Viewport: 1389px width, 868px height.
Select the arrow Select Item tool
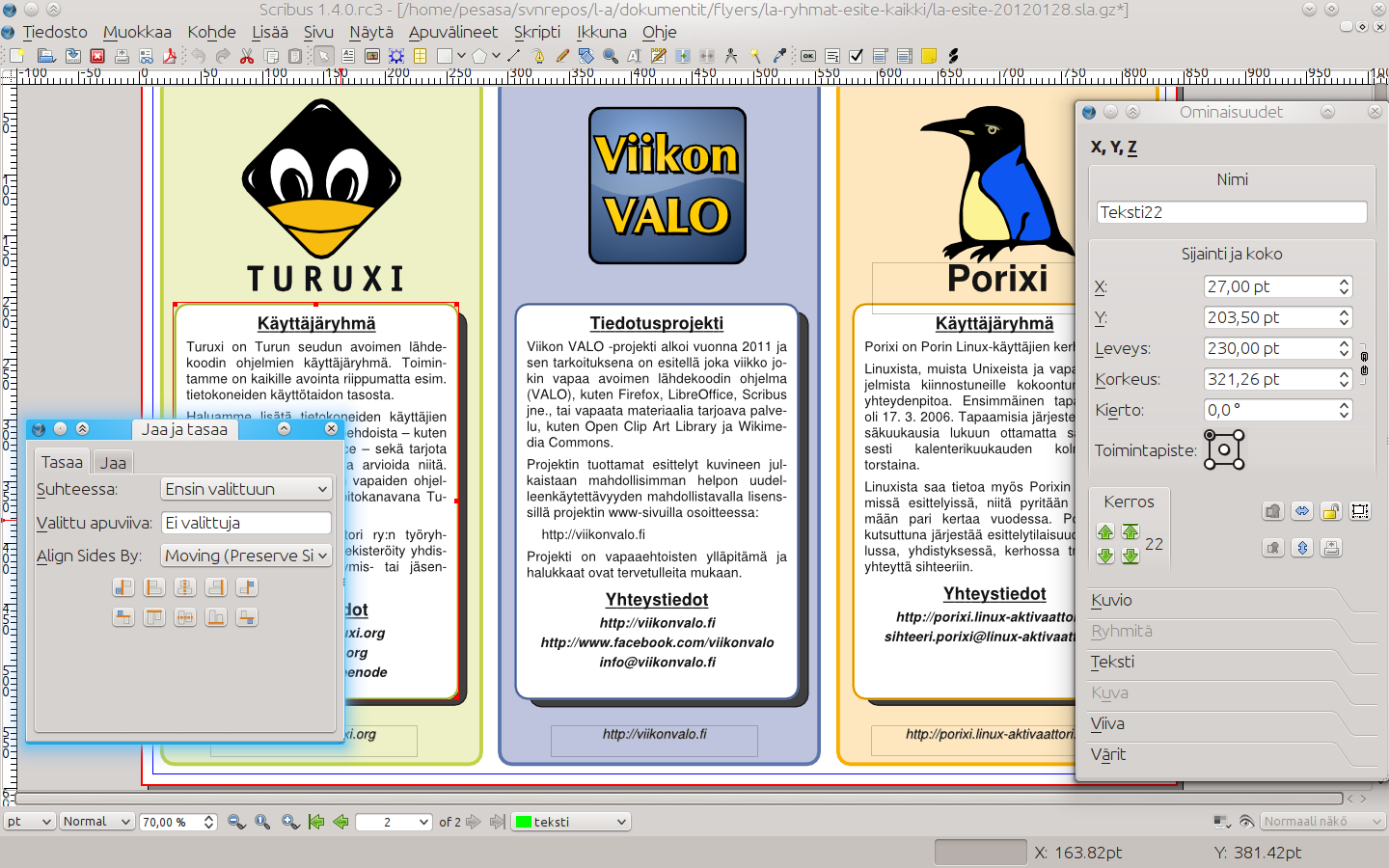324,56
